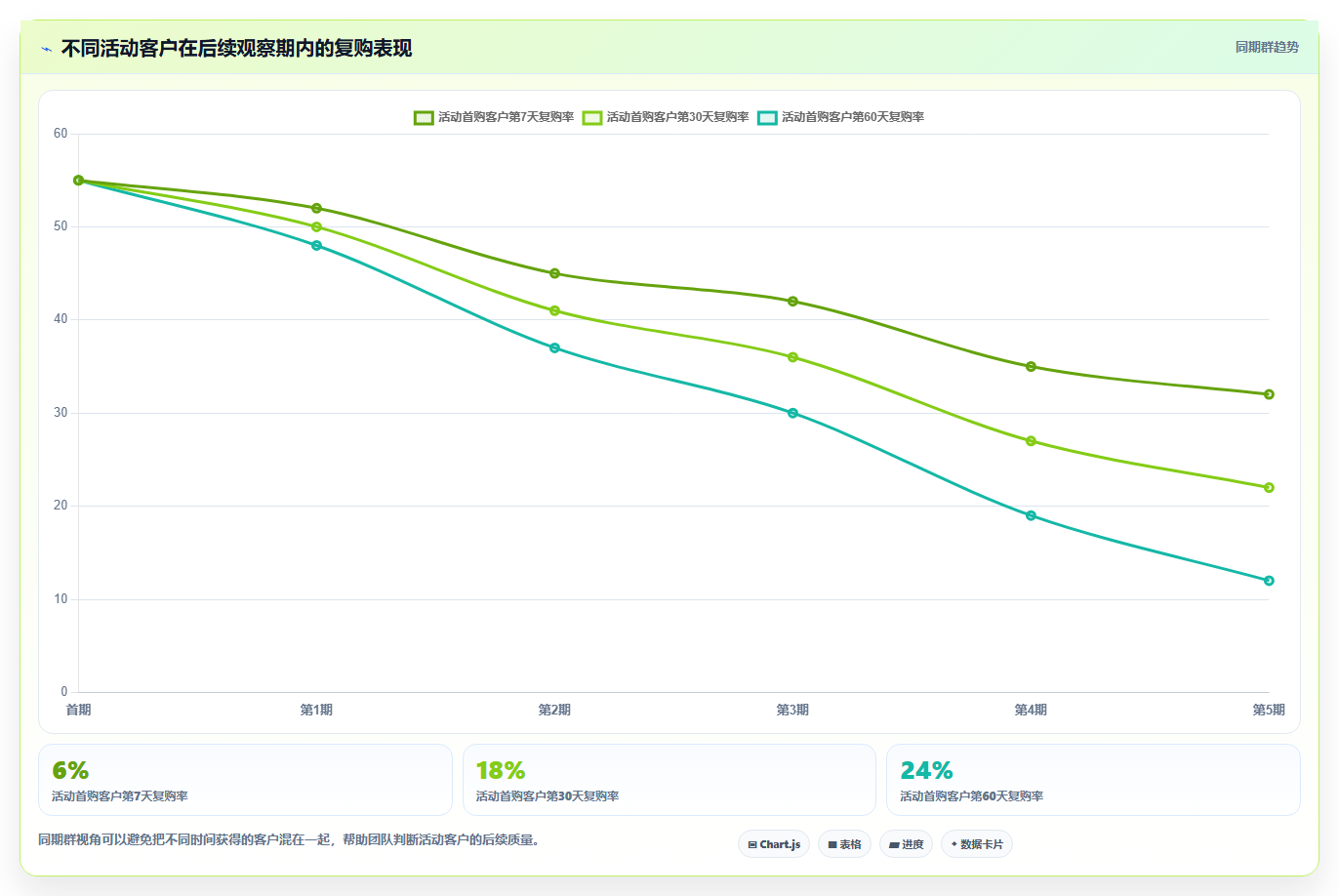Click the 30-day series point at 第3期
The height and width of the screenshot is (896, 1339).
click(x=792, y=357)
